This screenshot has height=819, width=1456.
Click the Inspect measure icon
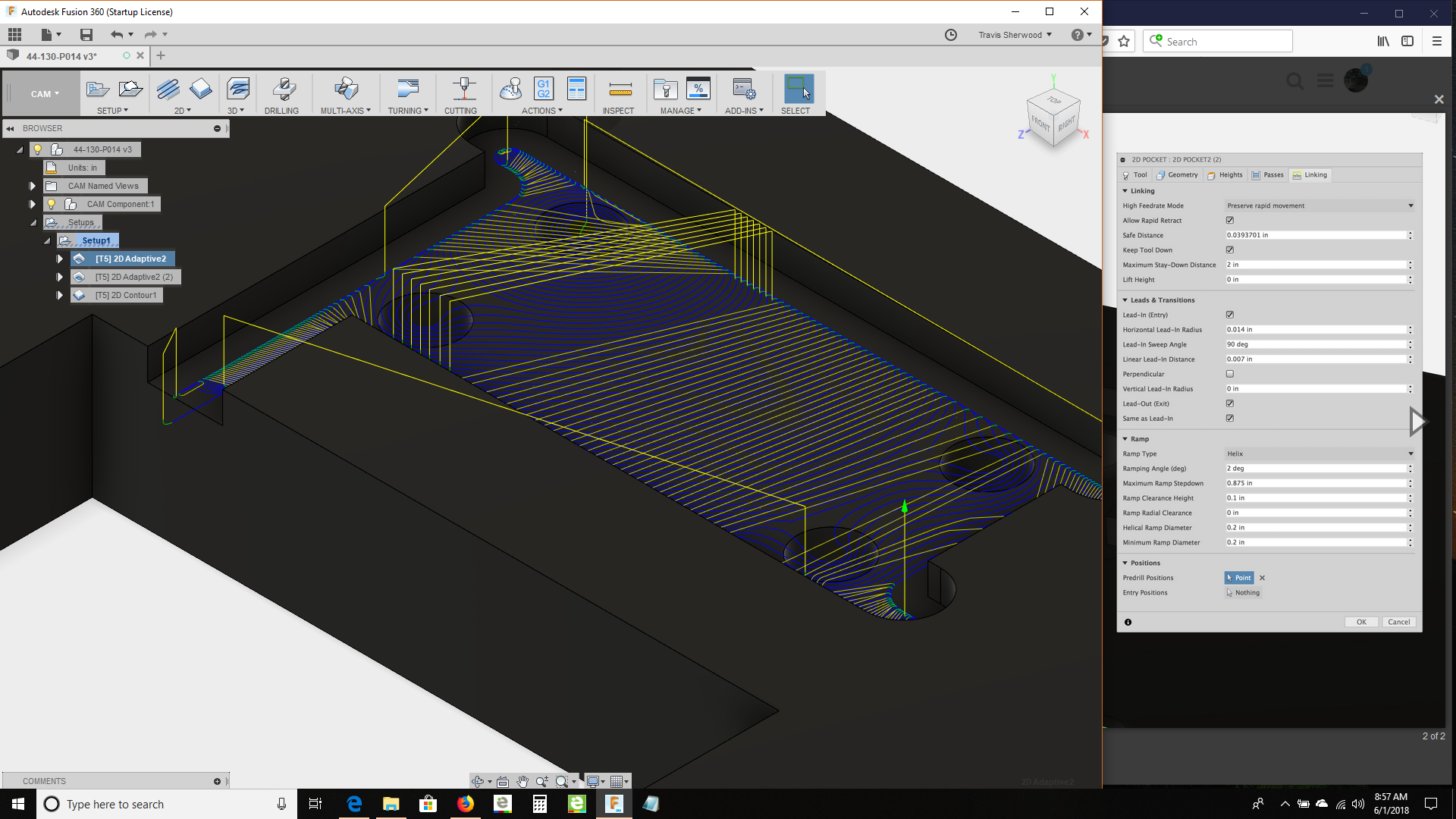click(x=620, y=89)
